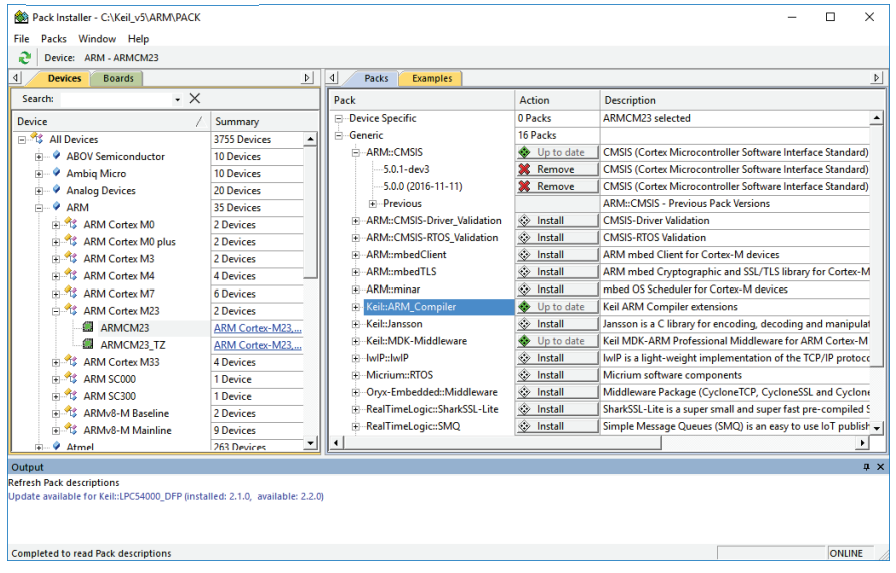Open the search field dropdown arrow
Image resolution: width=896 pixels, height=573 pixels.
[x=178, y=99]
